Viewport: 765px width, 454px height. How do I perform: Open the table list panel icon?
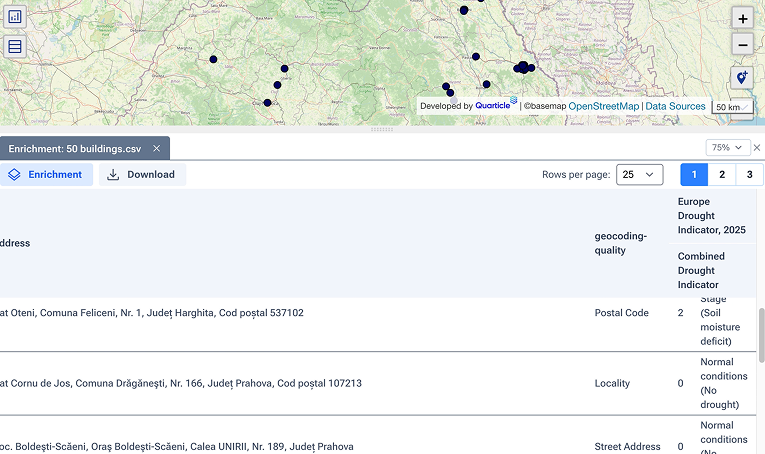tap(15, 47)
